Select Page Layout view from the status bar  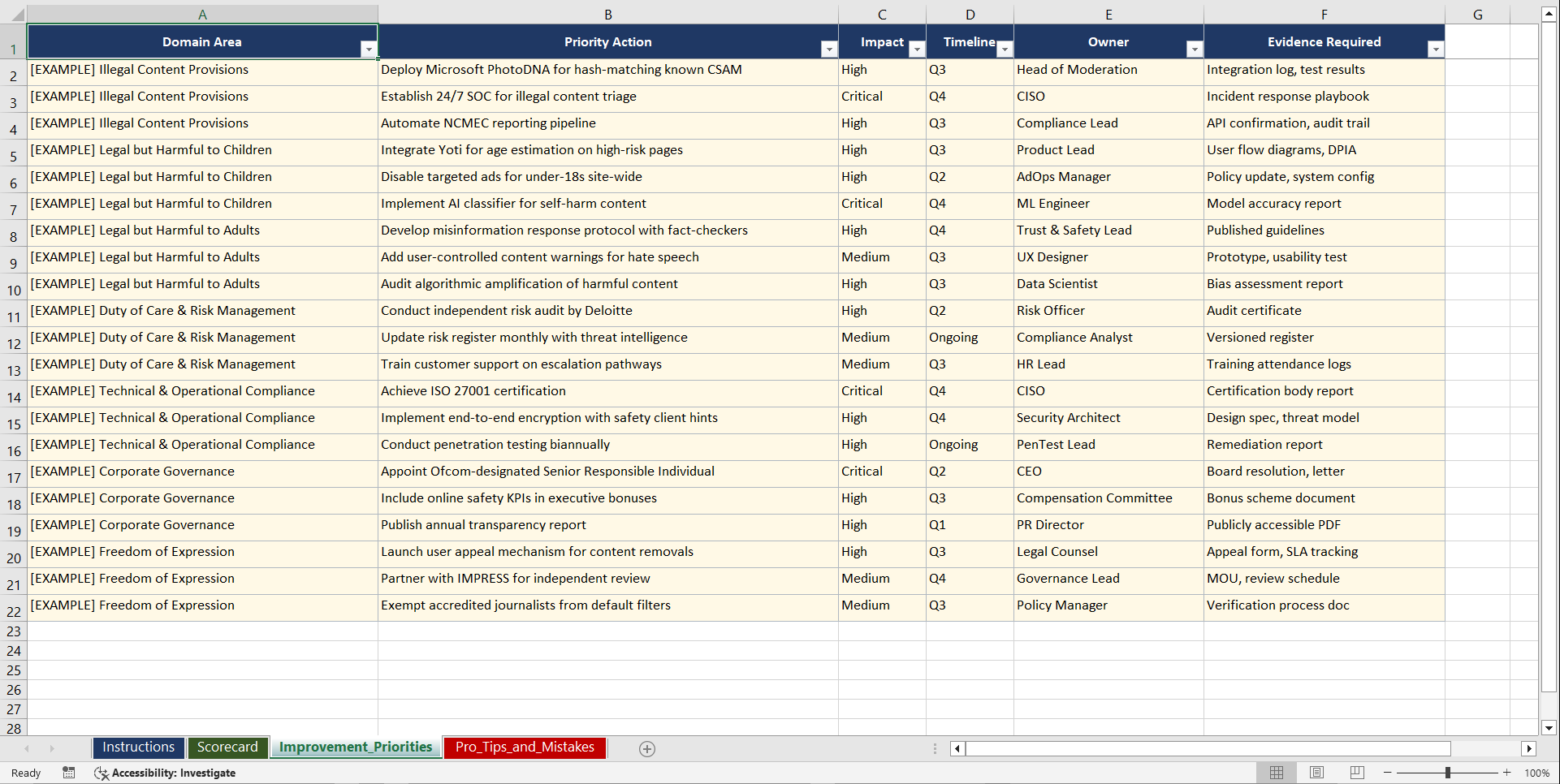tap(1316, 773)
